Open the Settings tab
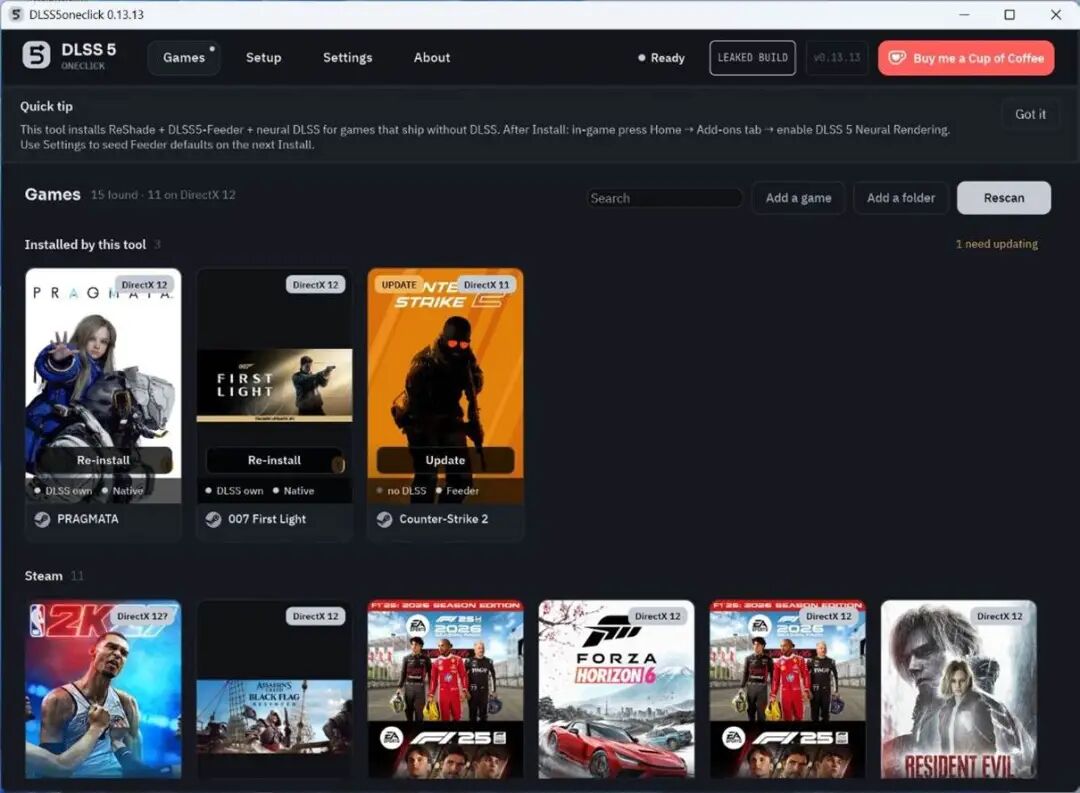 click(x=347, y=58)
